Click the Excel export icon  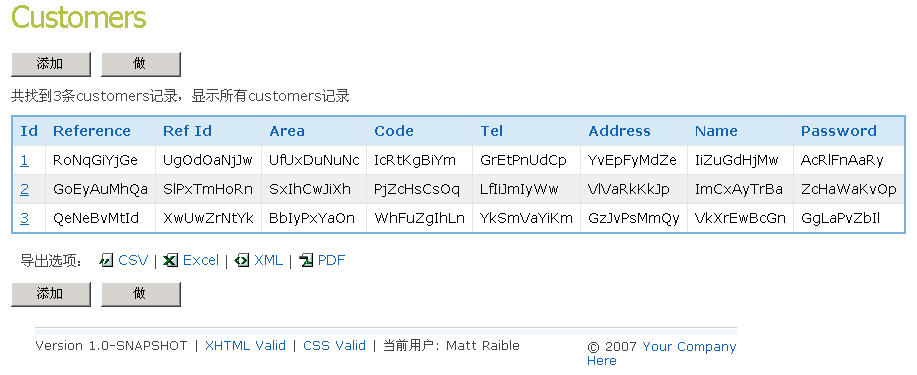170,260
